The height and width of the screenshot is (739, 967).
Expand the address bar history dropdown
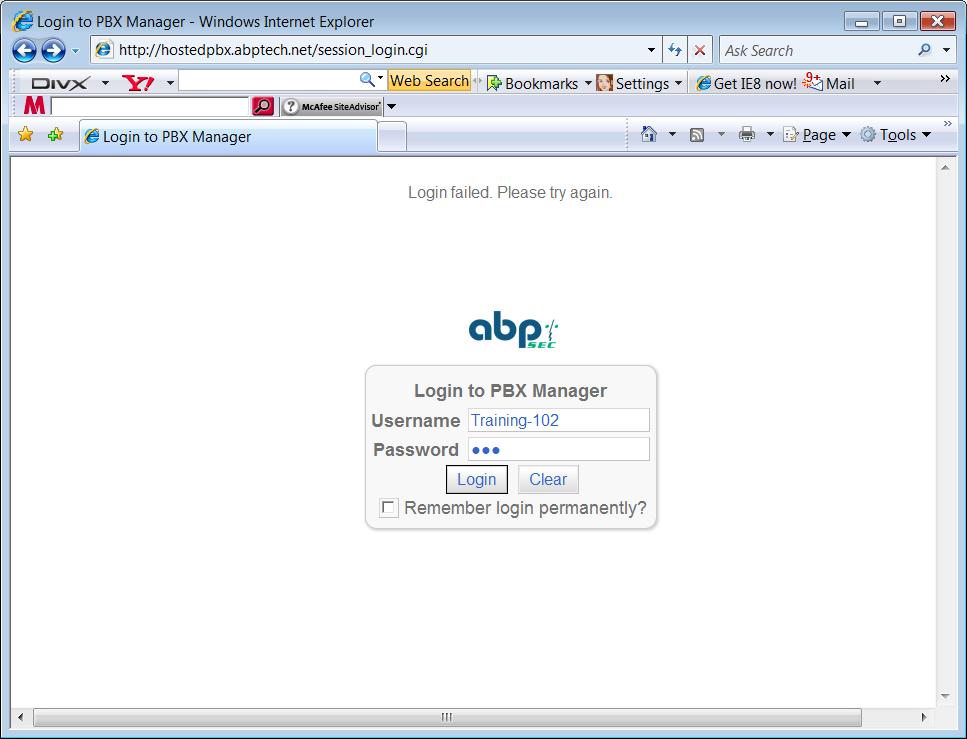(651, 50)
